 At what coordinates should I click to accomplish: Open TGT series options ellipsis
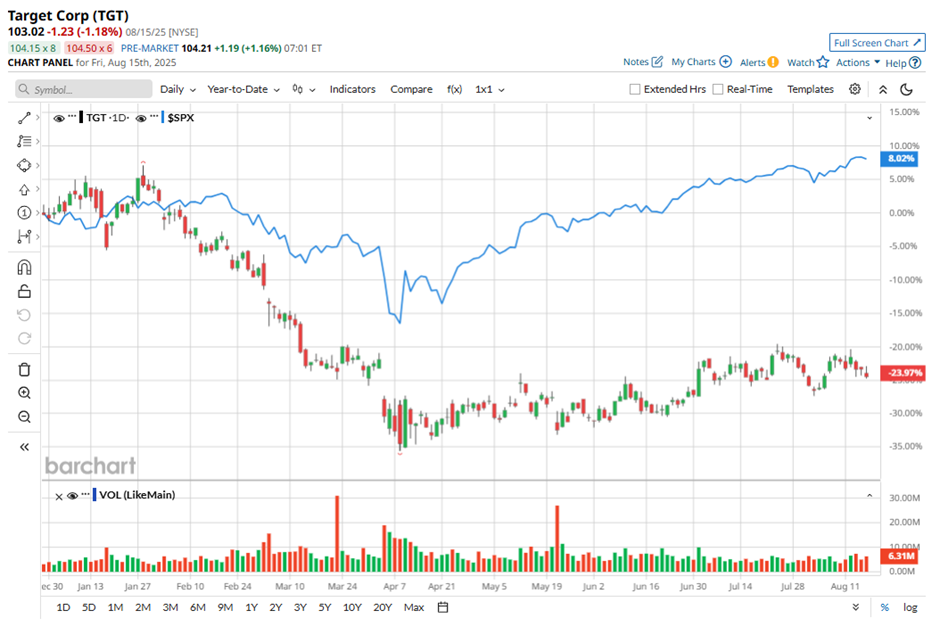[72, 116]
